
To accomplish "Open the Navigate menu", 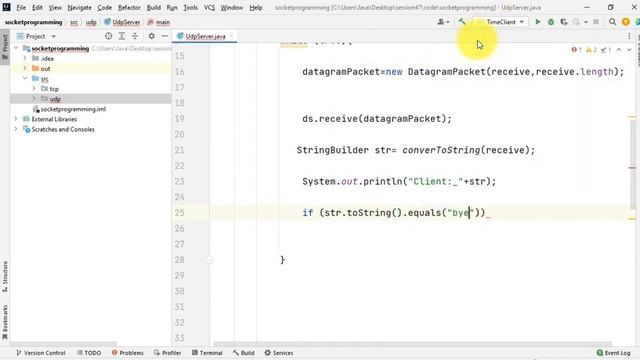I will click(79, 8).
